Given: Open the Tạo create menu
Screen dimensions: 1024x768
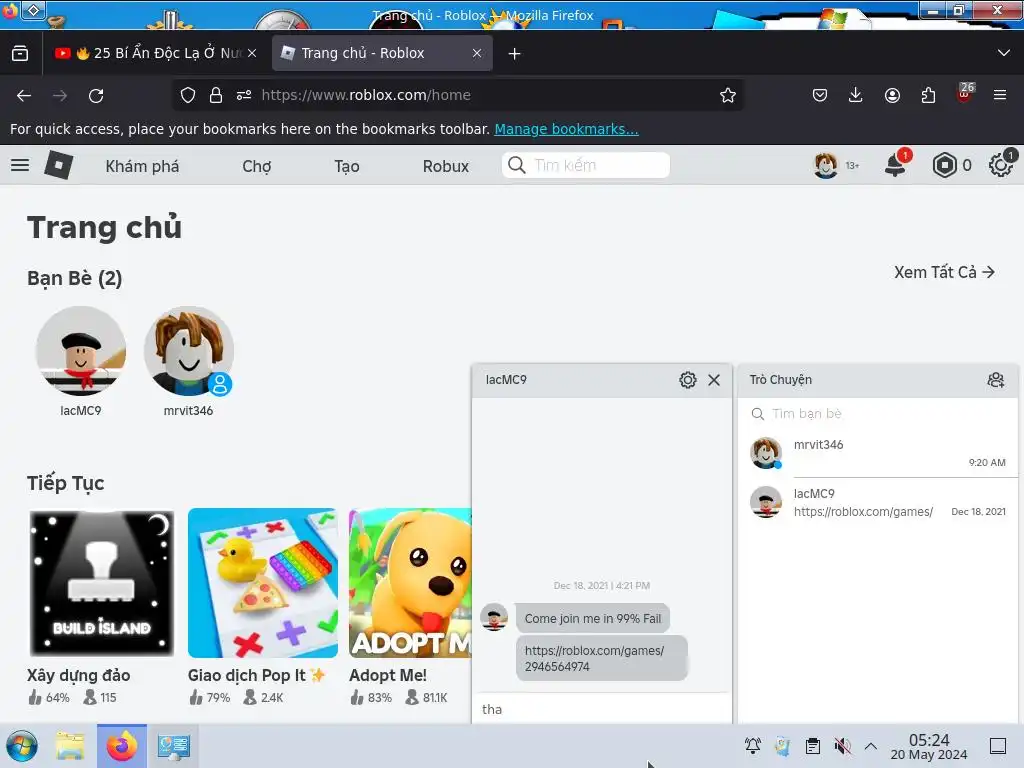Looking at the screenshot, I should 347,167.
